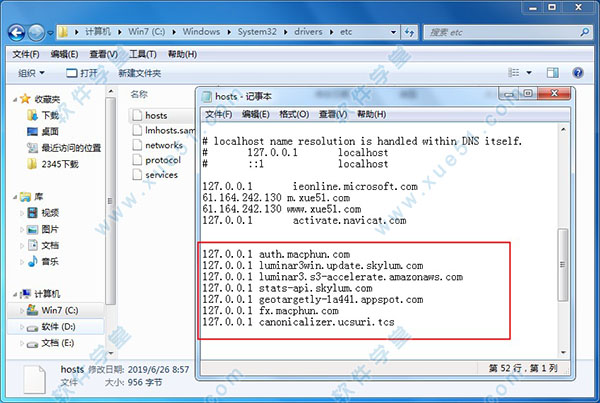Open the 组织 dropdown

tap(31, 73)
